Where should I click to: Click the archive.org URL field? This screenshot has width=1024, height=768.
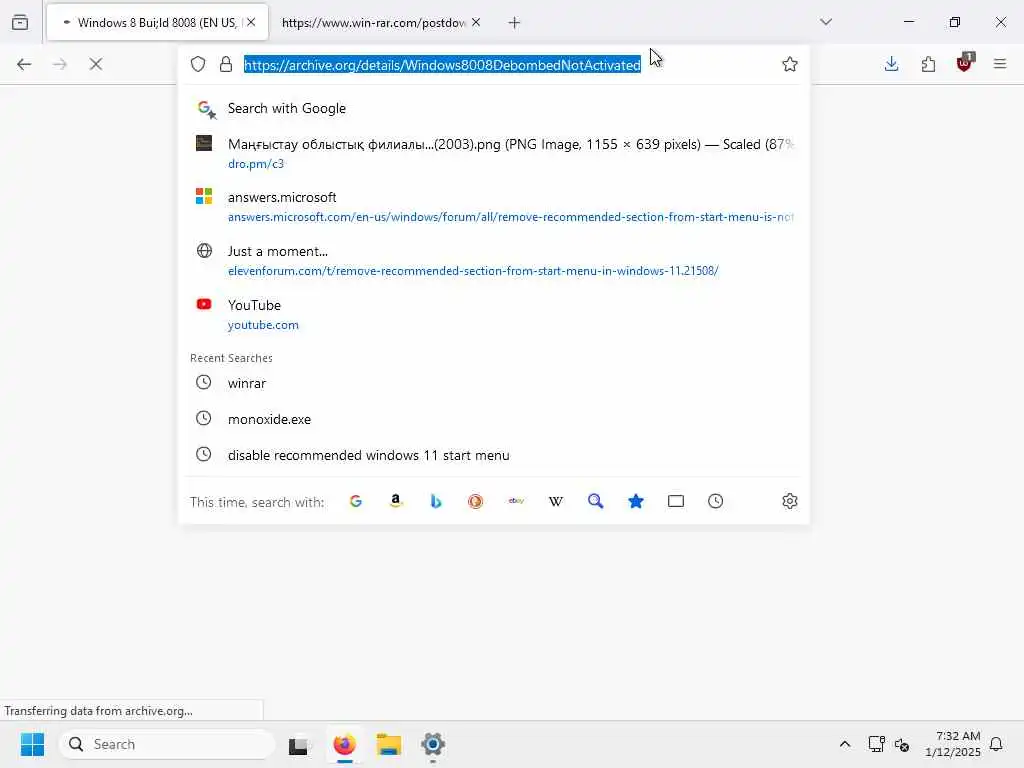[x=442, y=65]
